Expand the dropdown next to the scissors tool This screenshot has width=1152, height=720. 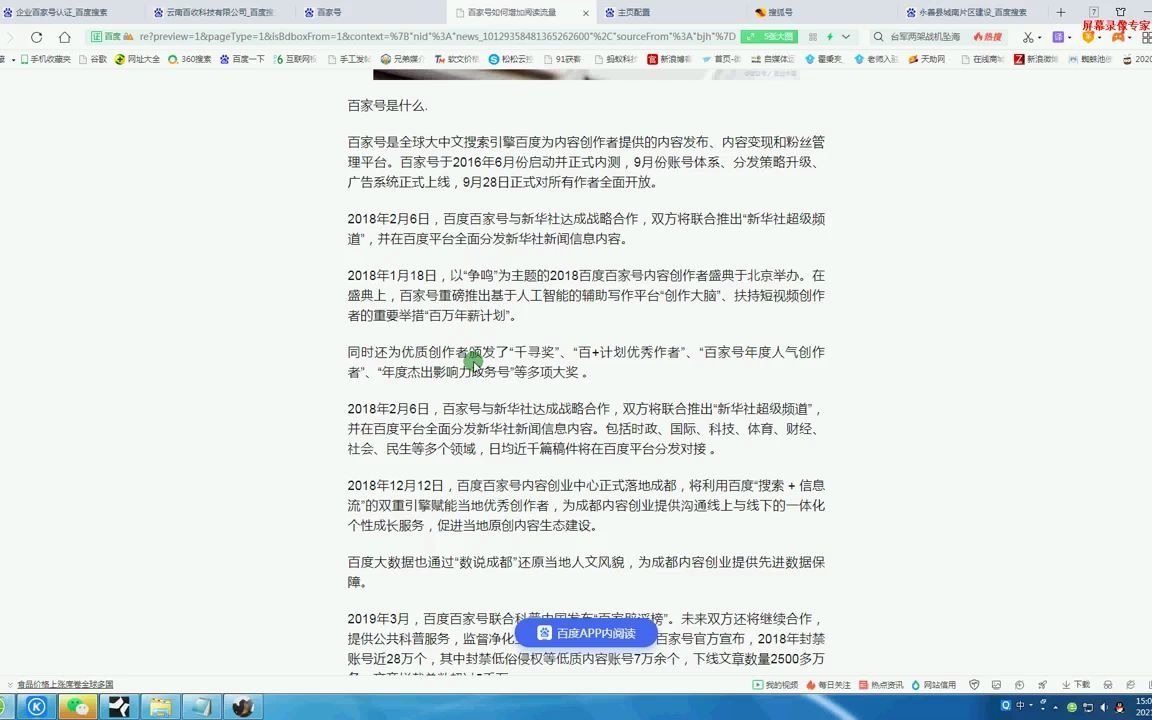point(1040,36)
